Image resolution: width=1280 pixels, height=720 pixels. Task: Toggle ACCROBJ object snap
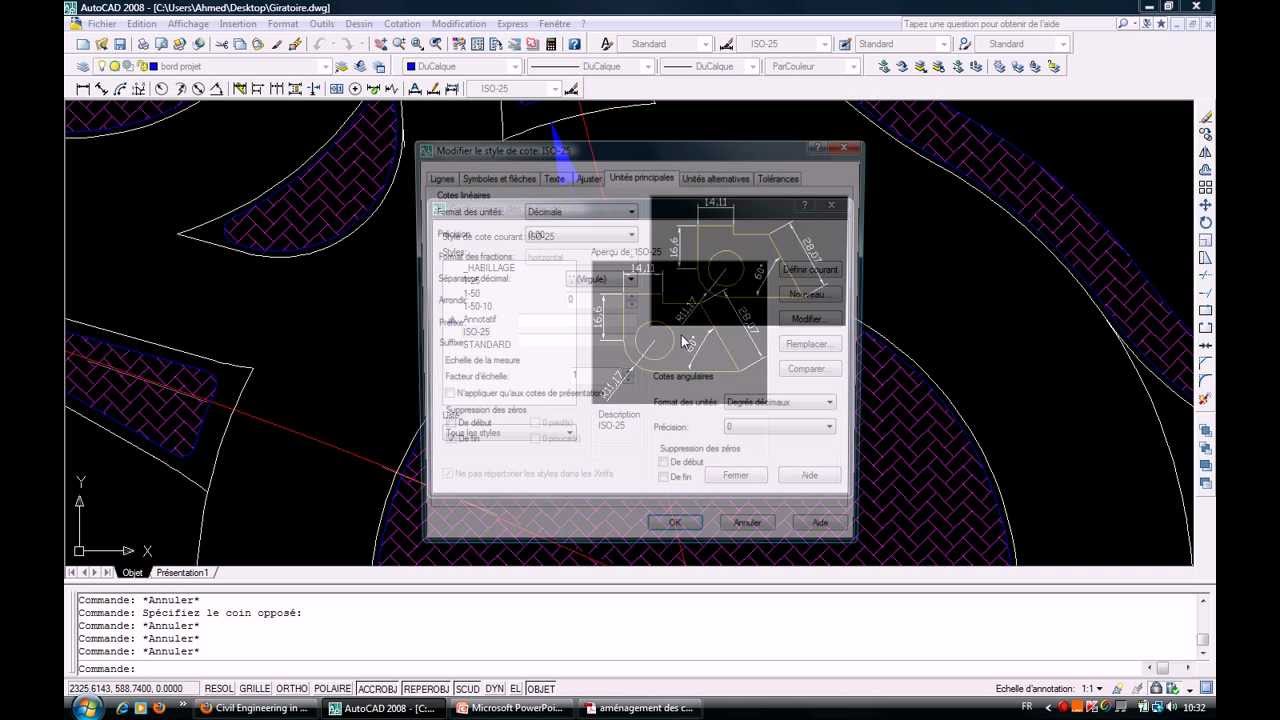coord(377,689)
